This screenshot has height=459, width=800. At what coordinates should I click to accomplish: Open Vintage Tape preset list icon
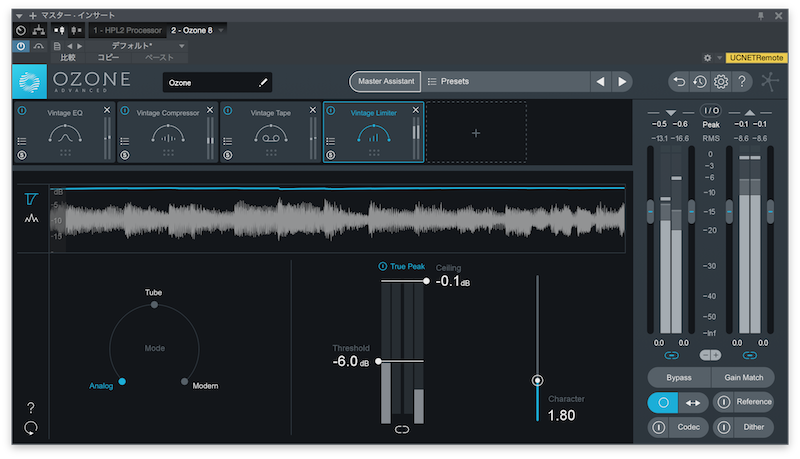coord(228,141)
